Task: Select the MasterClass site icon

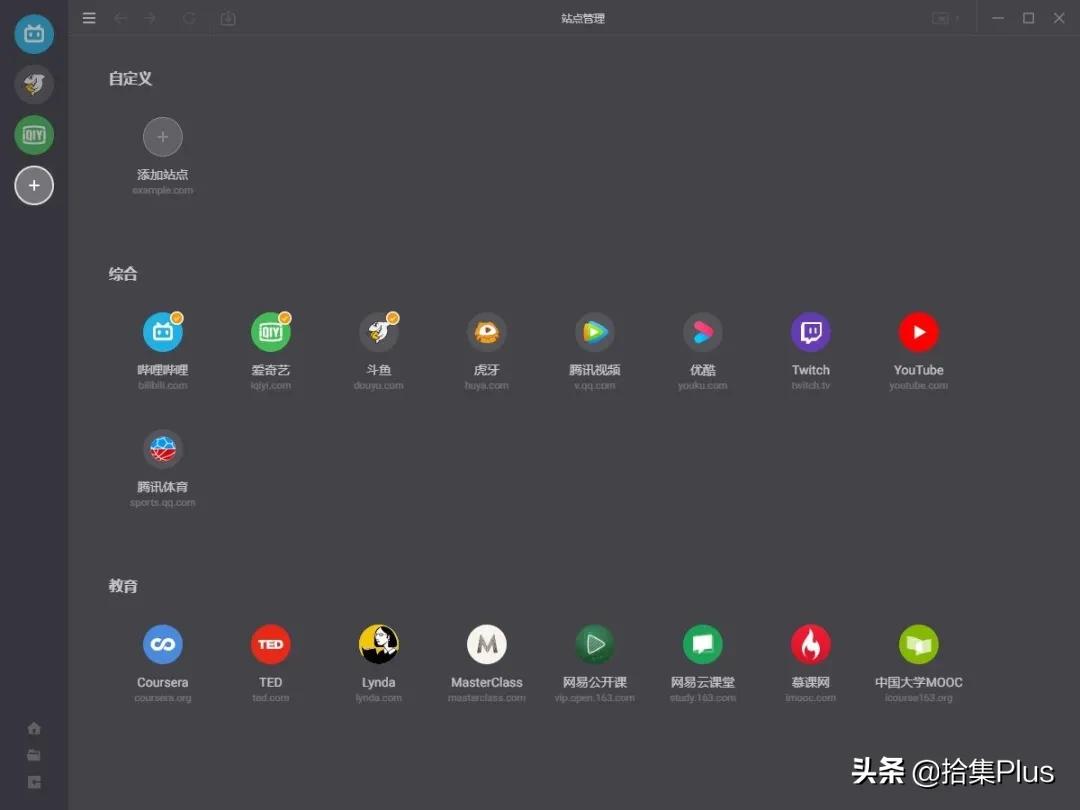Action: pos(487,644)
